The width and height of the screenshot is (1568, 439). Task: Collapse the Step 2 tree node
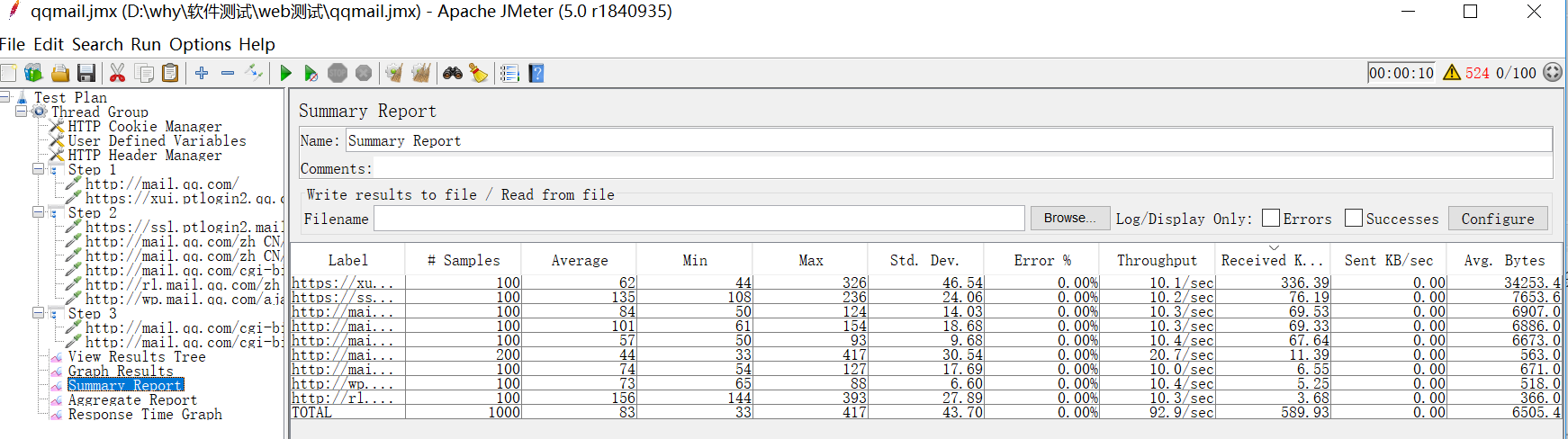point(39,212)
